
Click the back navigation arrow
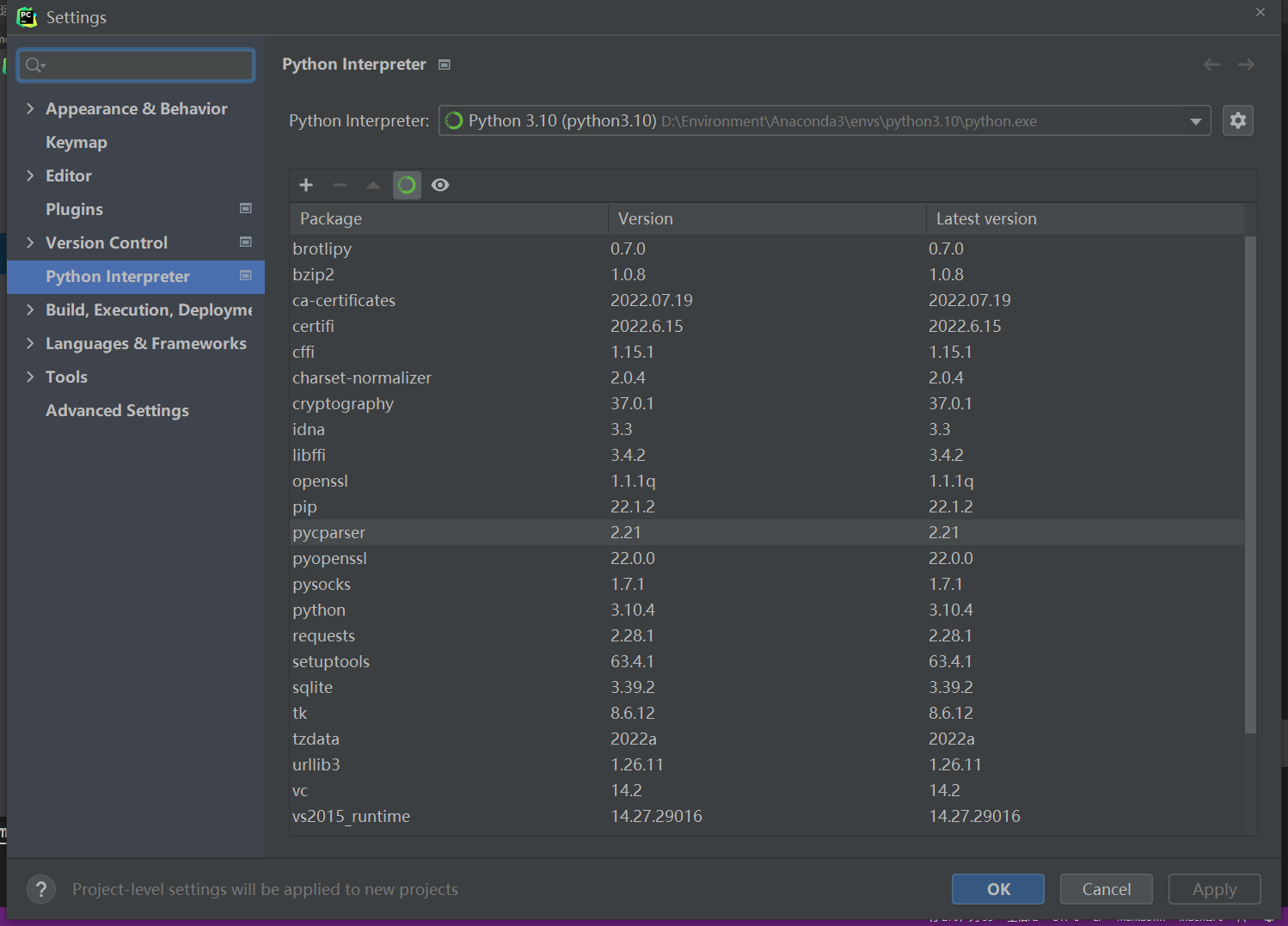click(x=1211, y=64)
